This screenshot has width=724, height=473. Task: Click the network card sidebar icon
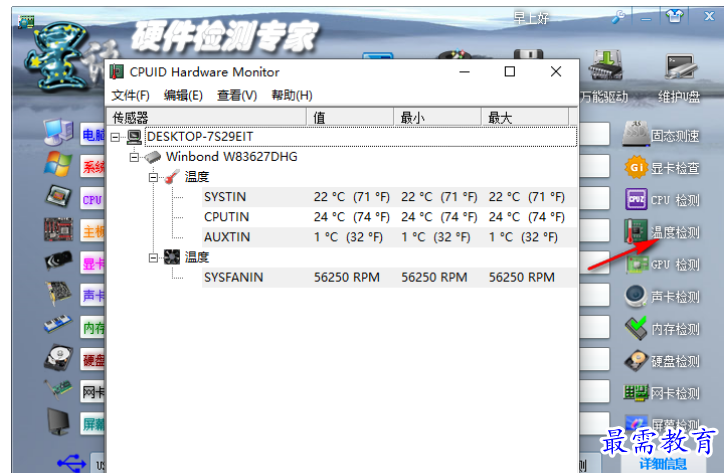(58, 390)
